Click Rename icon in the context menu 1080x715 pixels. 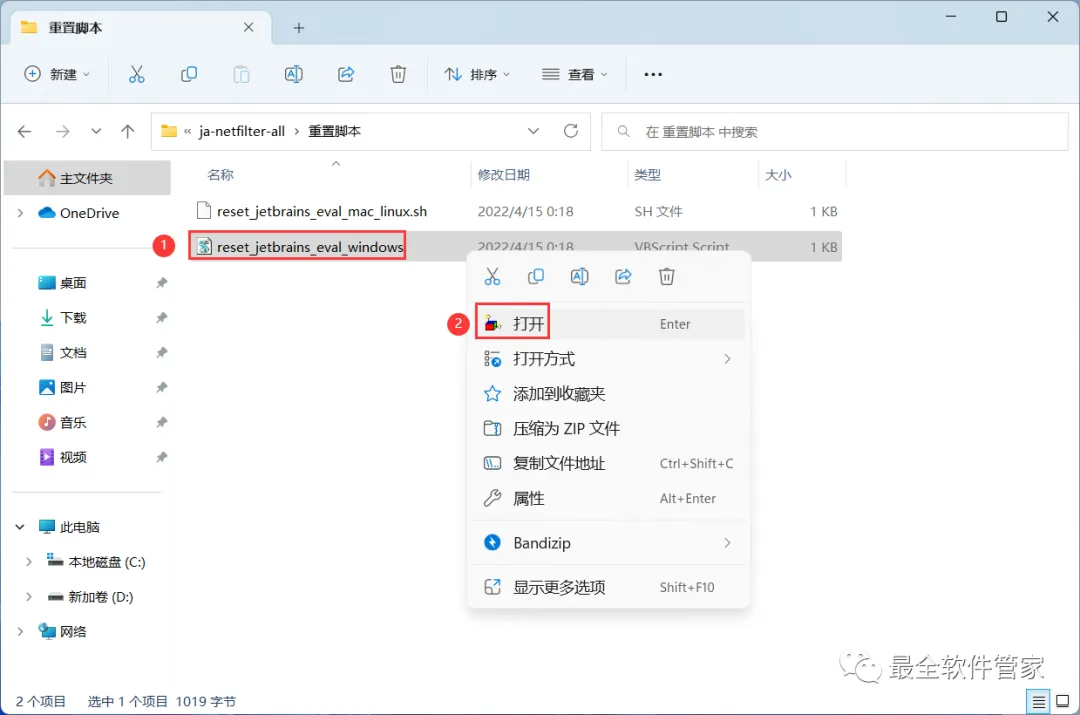[x=579, y=277]
